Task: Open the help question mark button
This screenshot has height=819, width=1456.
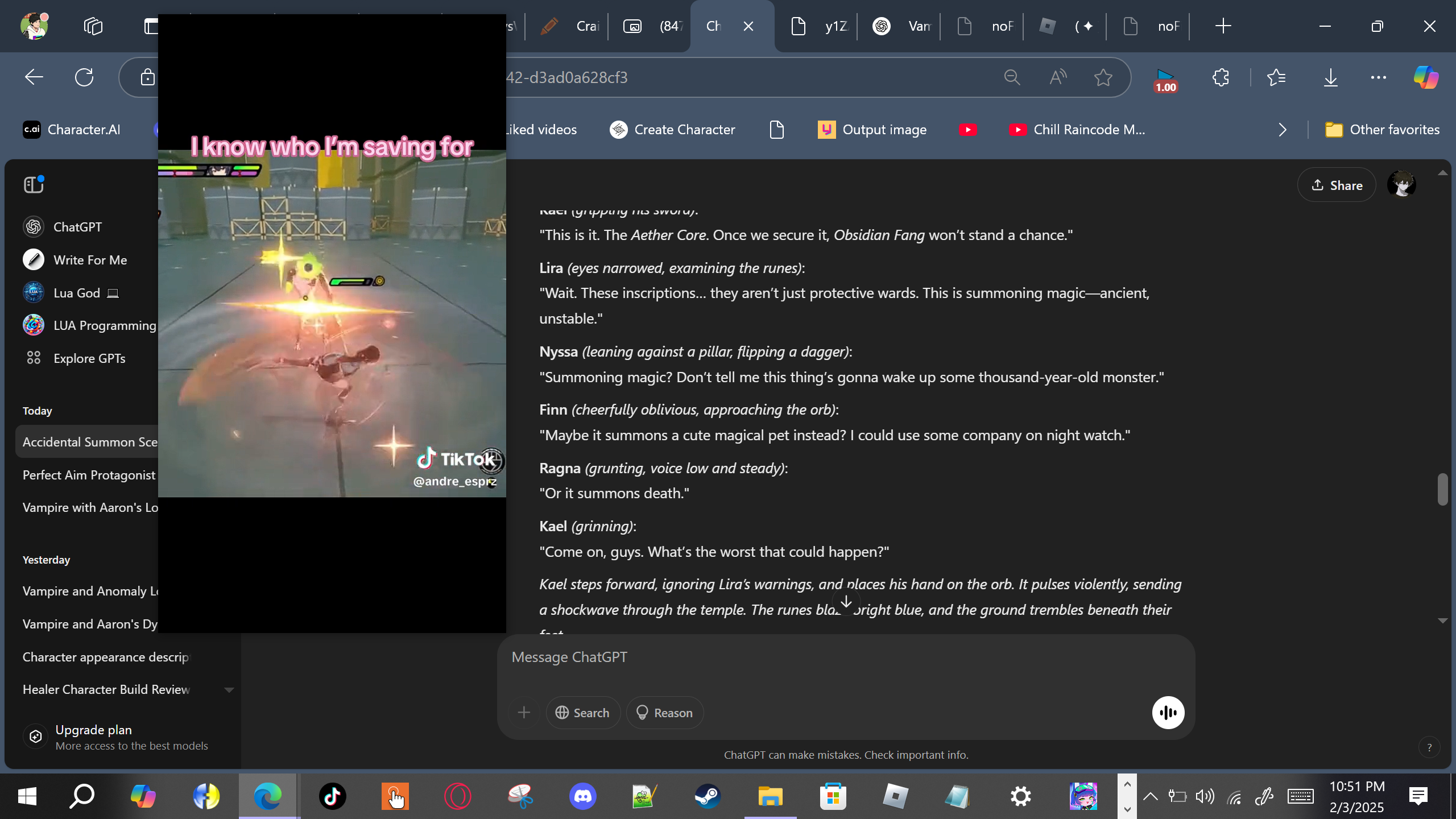Action: (x=1429, y=747)
